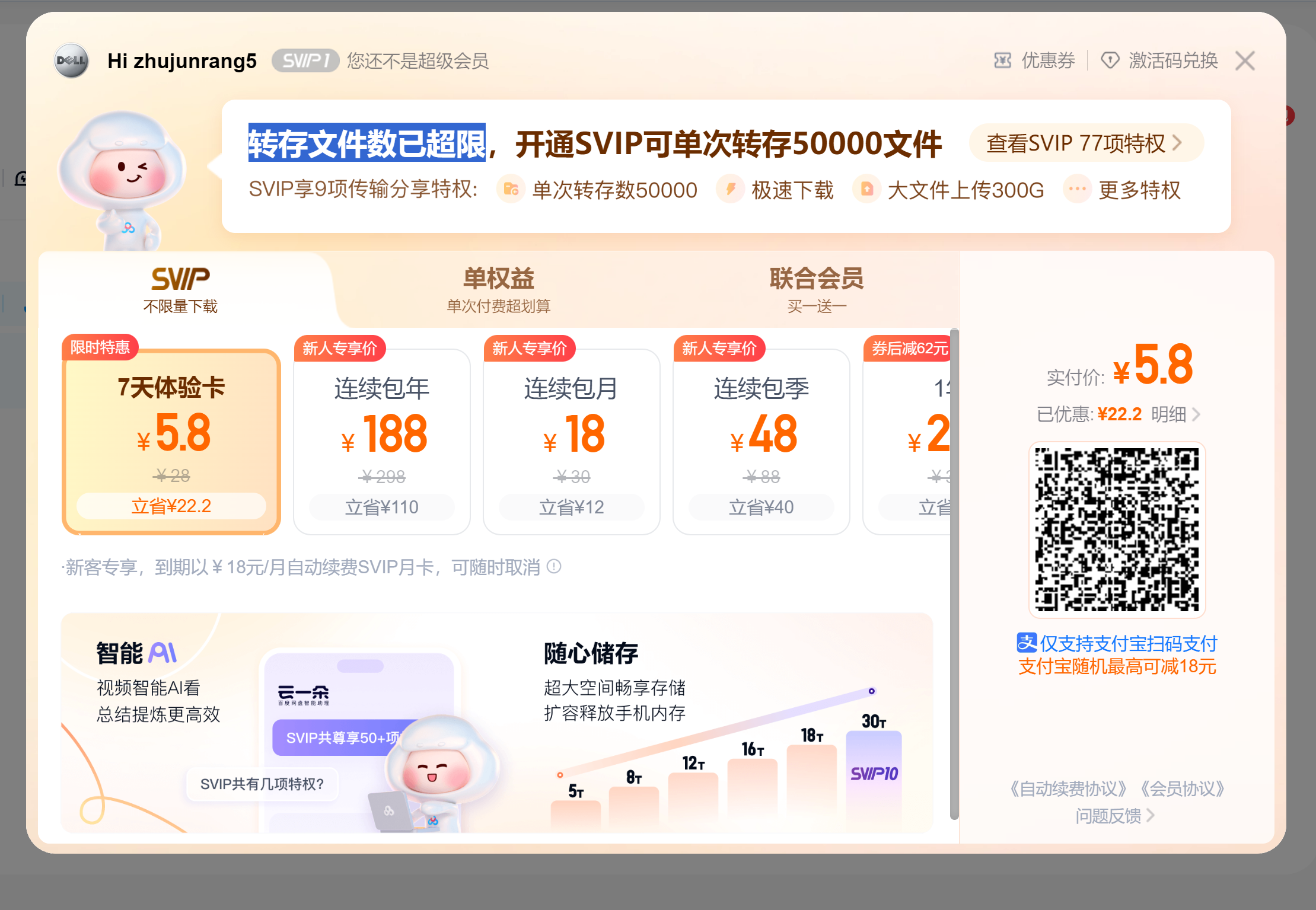This screenshot has width=1316, height=910.
Task: Click the vertical scrollbar of plan list
Action: [954, 573]
